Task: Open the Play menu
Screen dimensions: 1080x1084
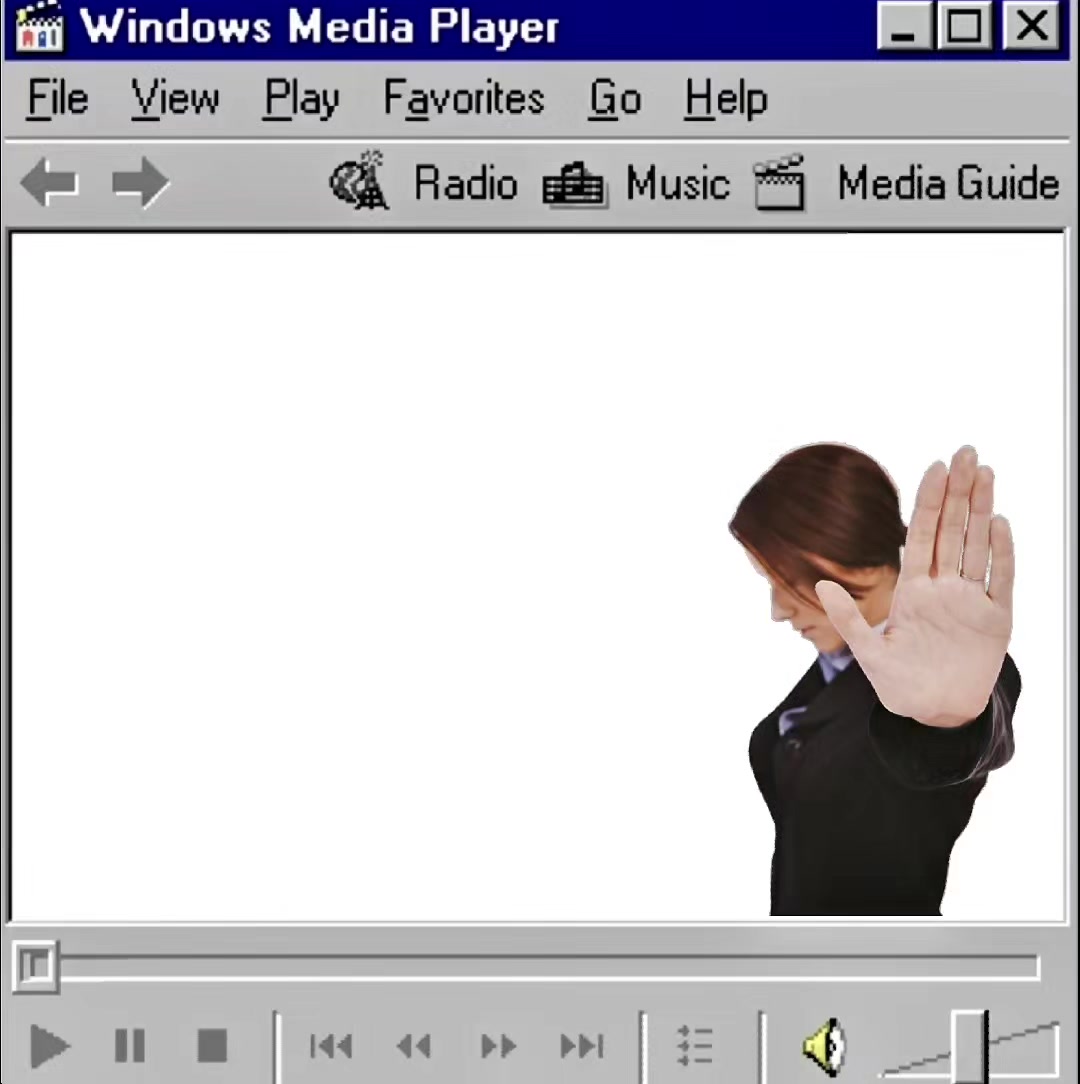Action: pyautogui.click(x=301, y=99)
